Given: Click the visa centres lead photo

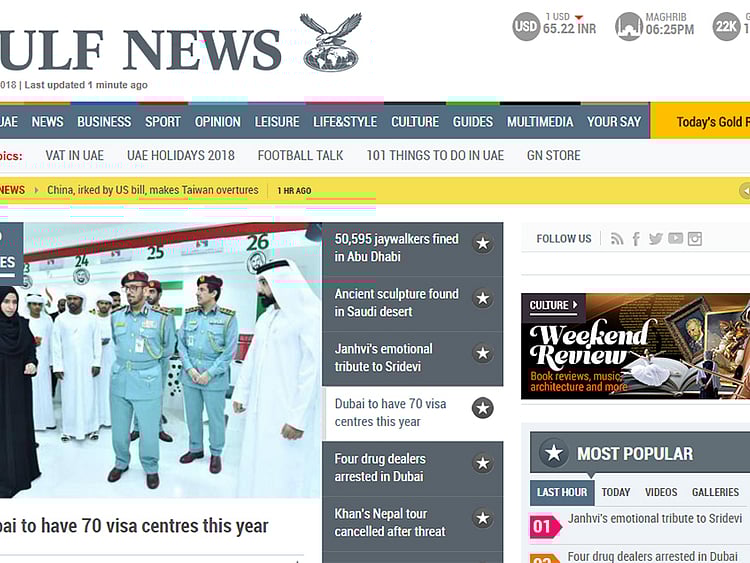Looking at the screenshot, I should point(160,360).
